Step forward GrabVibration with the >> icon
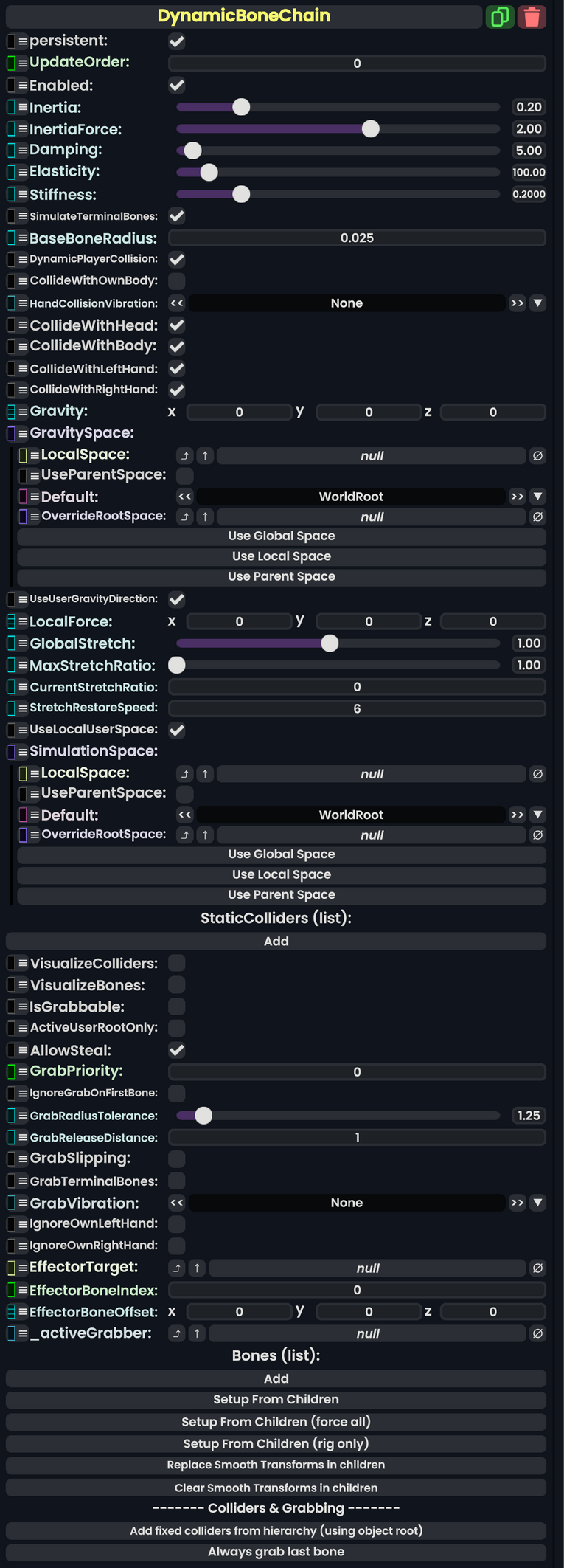This screenshot has width=564, height=1568. [x=518, y=1203]
